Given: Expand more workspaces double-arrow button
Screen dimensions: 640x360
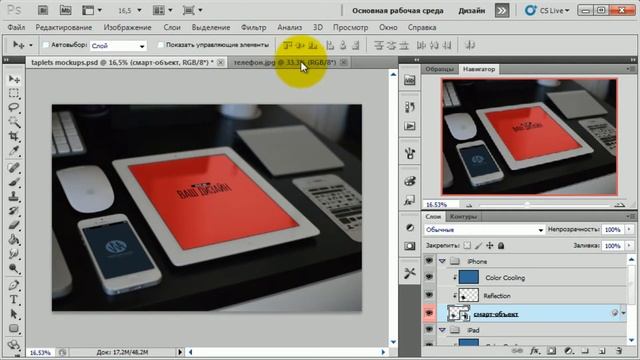Looking at the screenshot, I should tap(502, 11).
